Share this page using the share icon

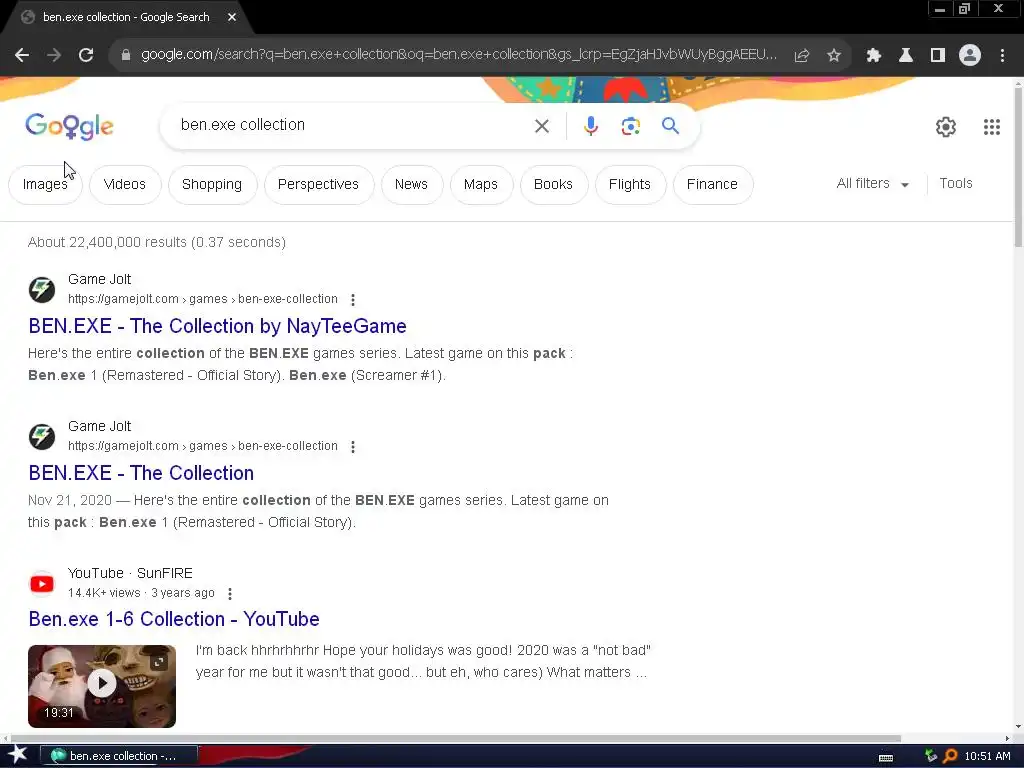tap(802, 56)
